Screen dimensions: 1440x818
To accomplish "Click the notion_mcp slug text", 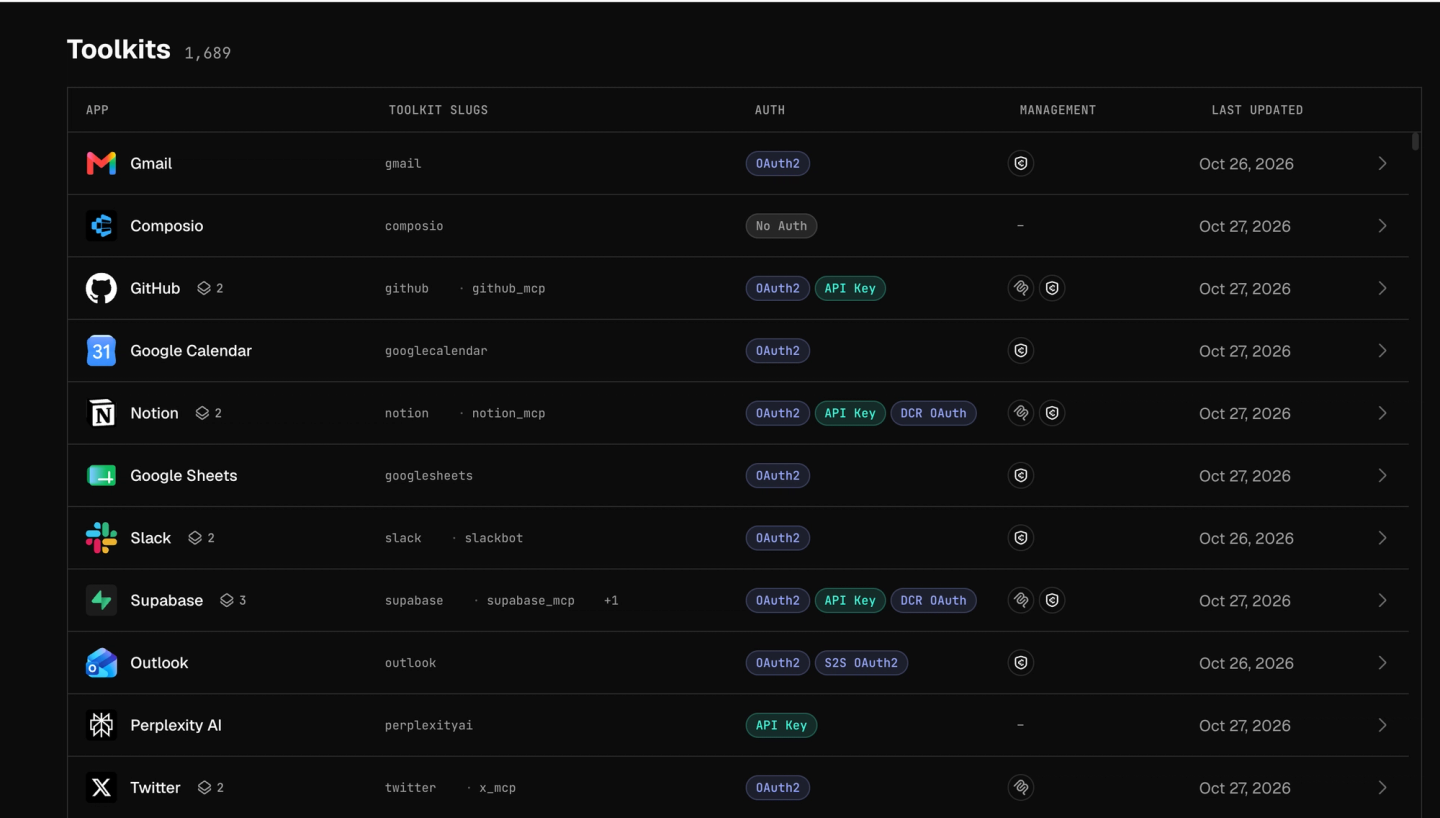I will pyautogui.click(x=509, y=413).
